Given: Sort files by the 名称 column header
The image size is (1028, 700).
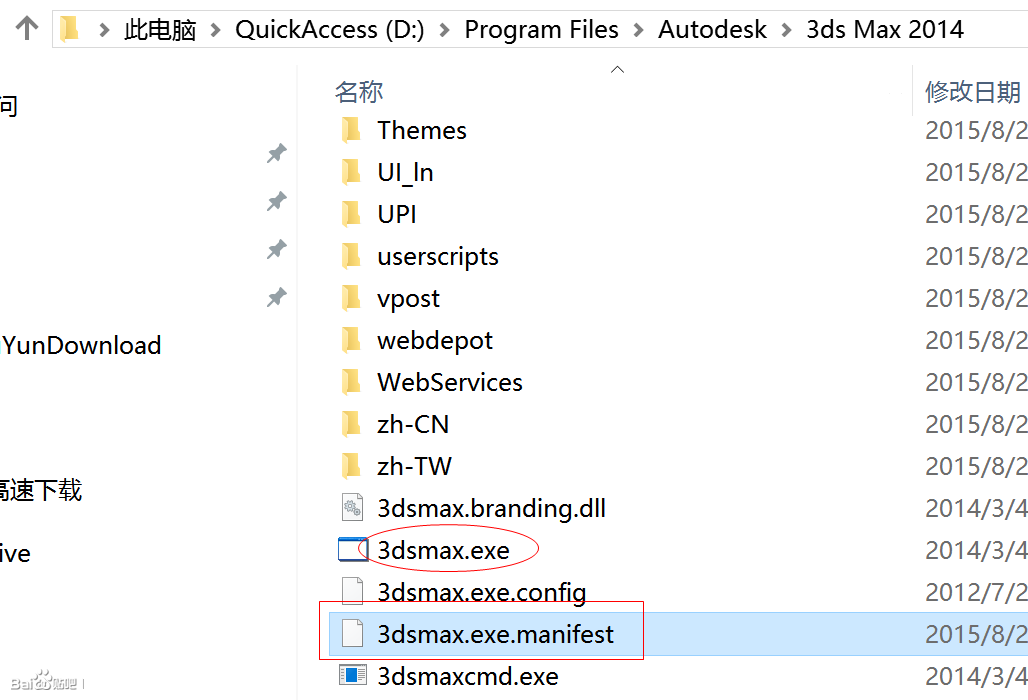Looking at the screenshot, I should click(x=359, y=92).
